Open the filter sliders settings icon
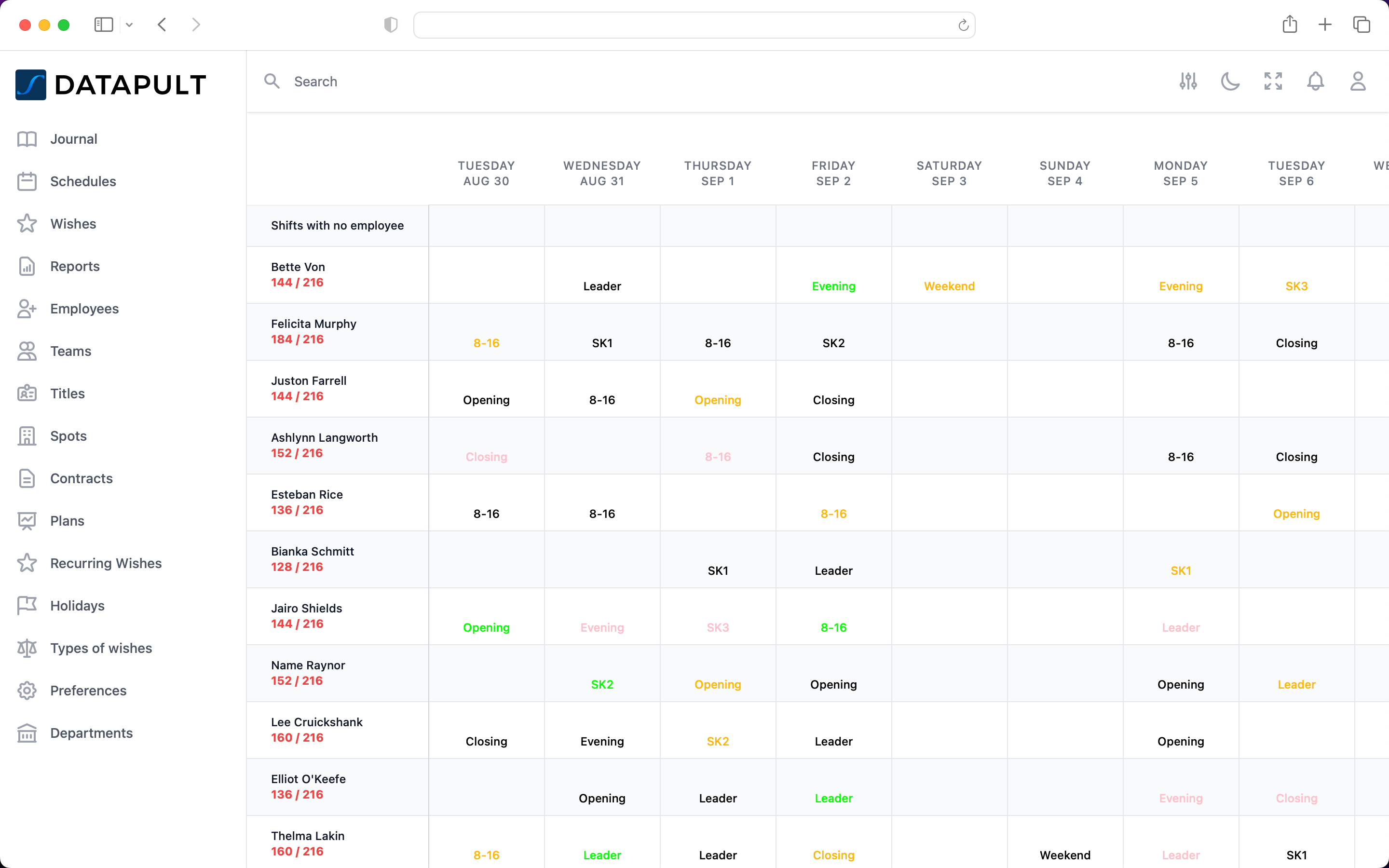The height and width of the screenshot is (868, 1389). (1188, 81)
